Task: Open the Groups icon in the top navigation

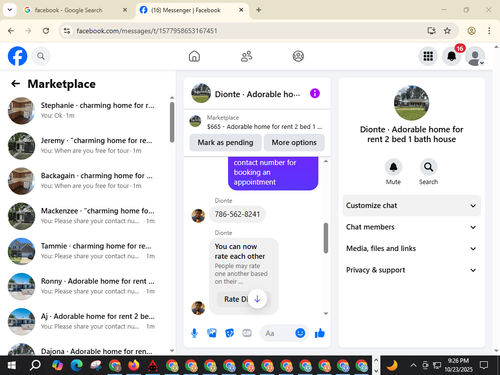Action: point(298,56)
